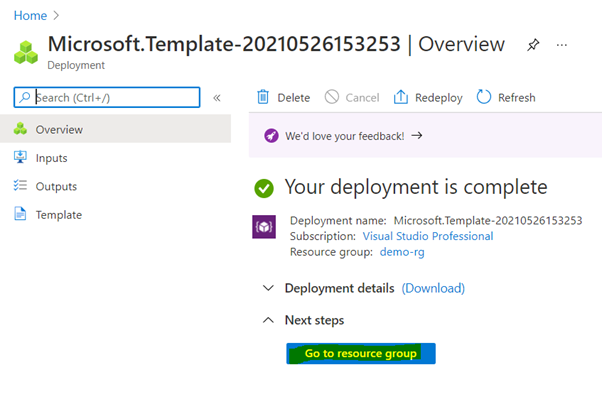Click 'Your deployment is complete' heading
The image size is (602, 404).
point(416,187)
